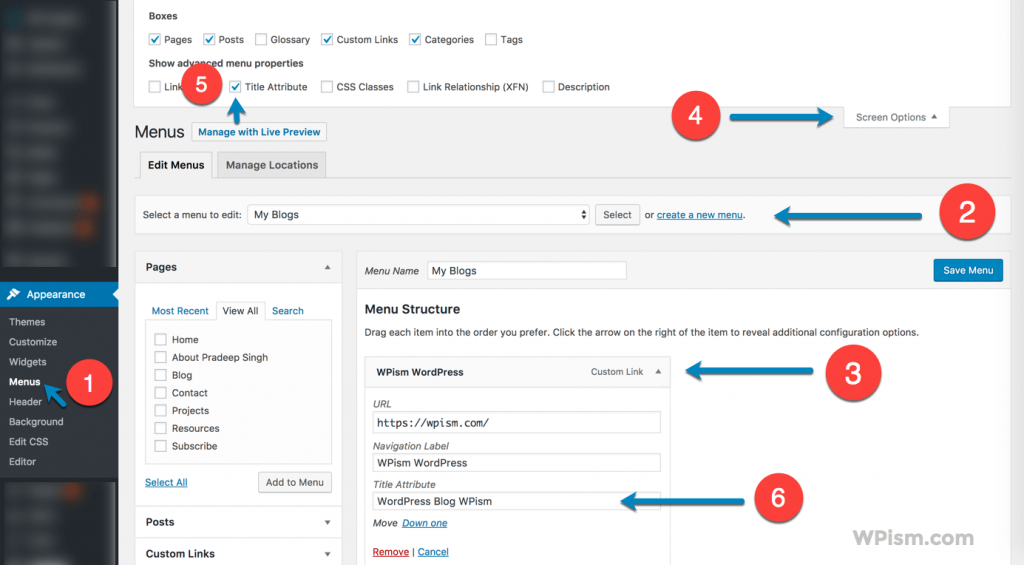Expand the Posts panel
The height and width of the screenshot is (565, 1024).
327,522
